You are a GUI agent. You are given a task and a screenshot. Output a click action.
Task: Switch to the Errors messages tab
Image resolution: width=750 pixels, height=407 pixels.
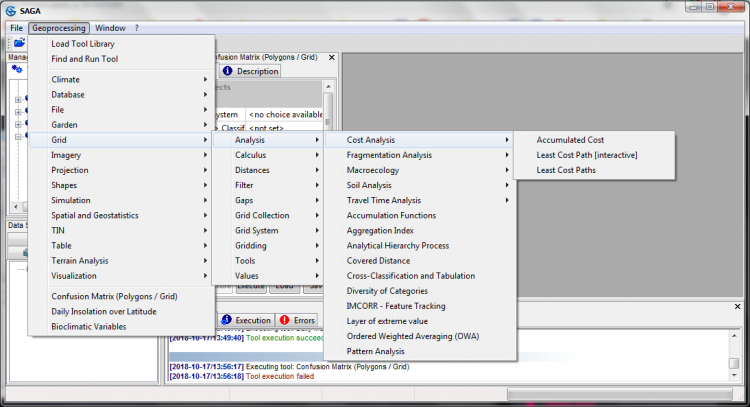click(x=297, y=320)
